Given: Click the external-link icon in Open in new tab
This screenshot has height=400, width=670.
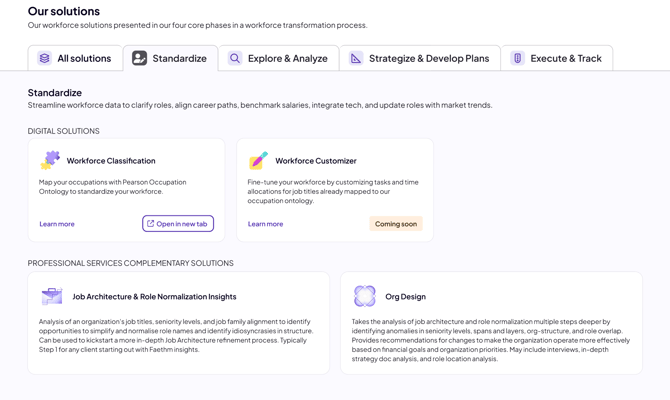Looking at the screenshot, I should click(x=151, y=224).
